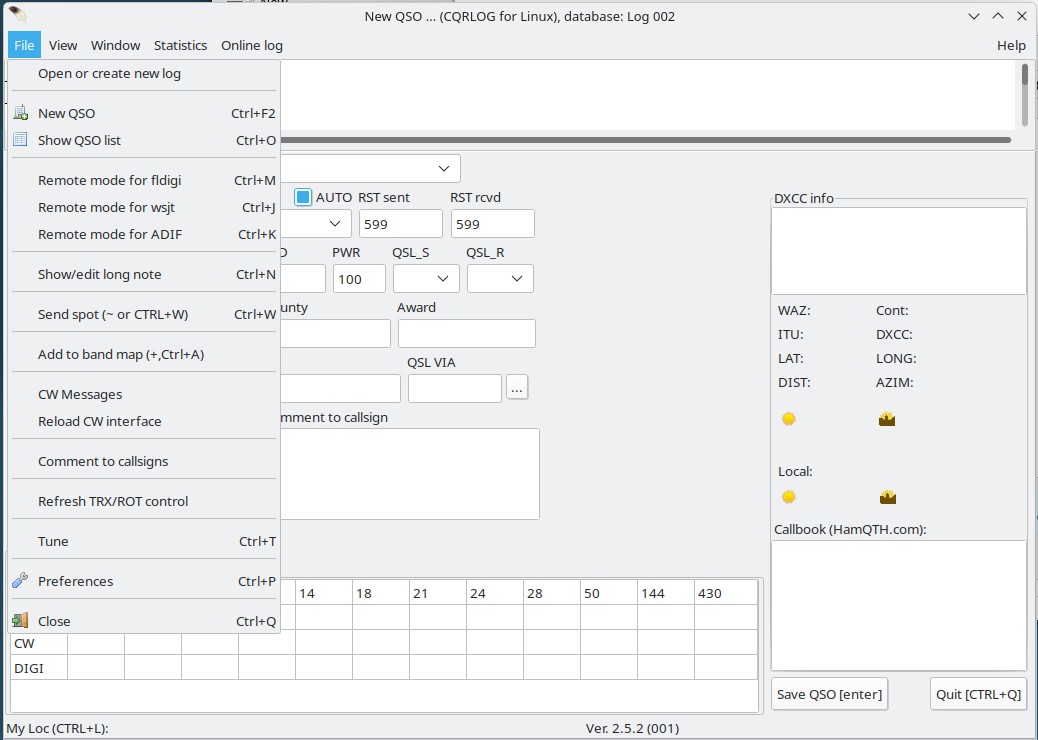Click the vertical scrollbar at top right
Viewport: 1038px width, 740px height.
(x=1024, y=93)
